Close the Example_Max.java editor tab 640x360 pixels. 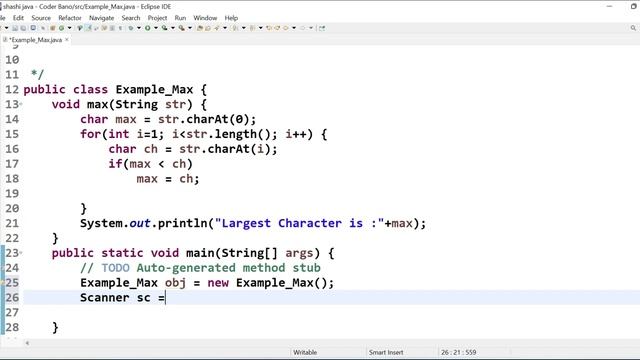(x=67, y=40)
